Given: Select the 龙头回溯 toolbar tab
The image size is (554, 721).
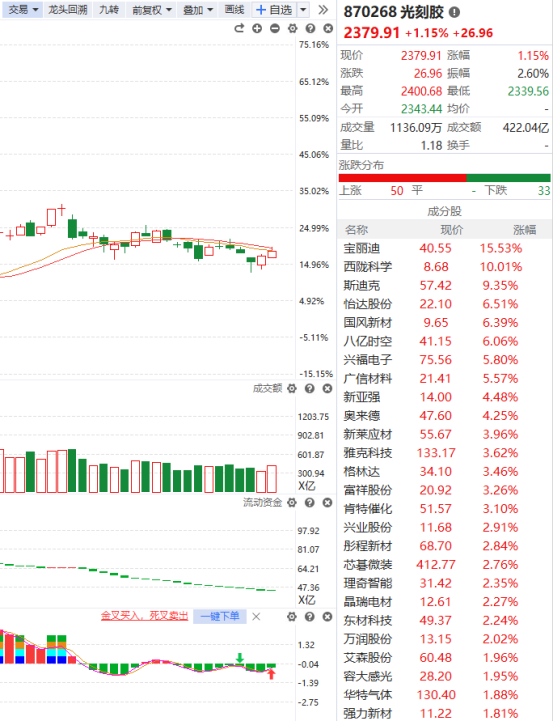Looking at the screenshot, I should point(68,10).
